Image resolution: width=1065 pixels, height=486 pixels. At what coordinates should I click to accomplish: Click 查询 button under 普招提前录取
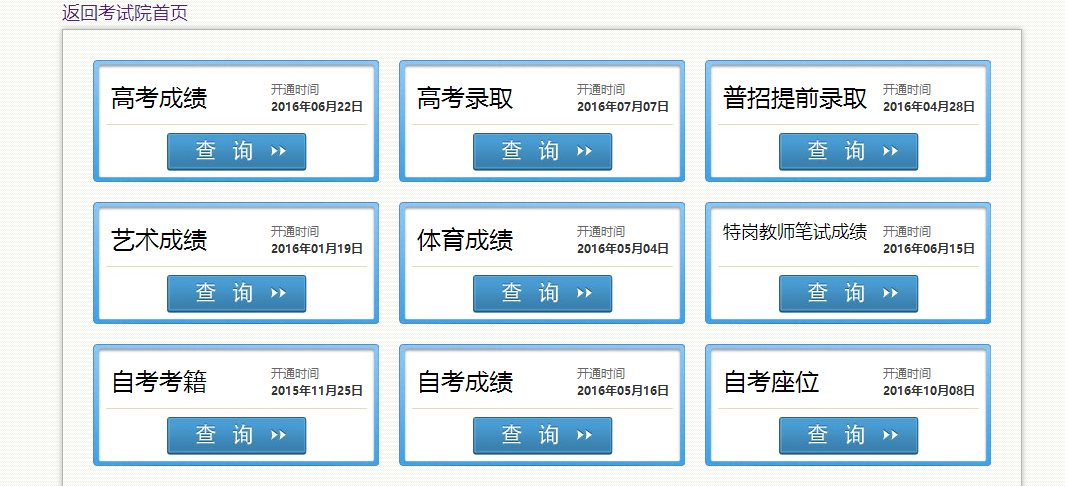tap(848, 151)
